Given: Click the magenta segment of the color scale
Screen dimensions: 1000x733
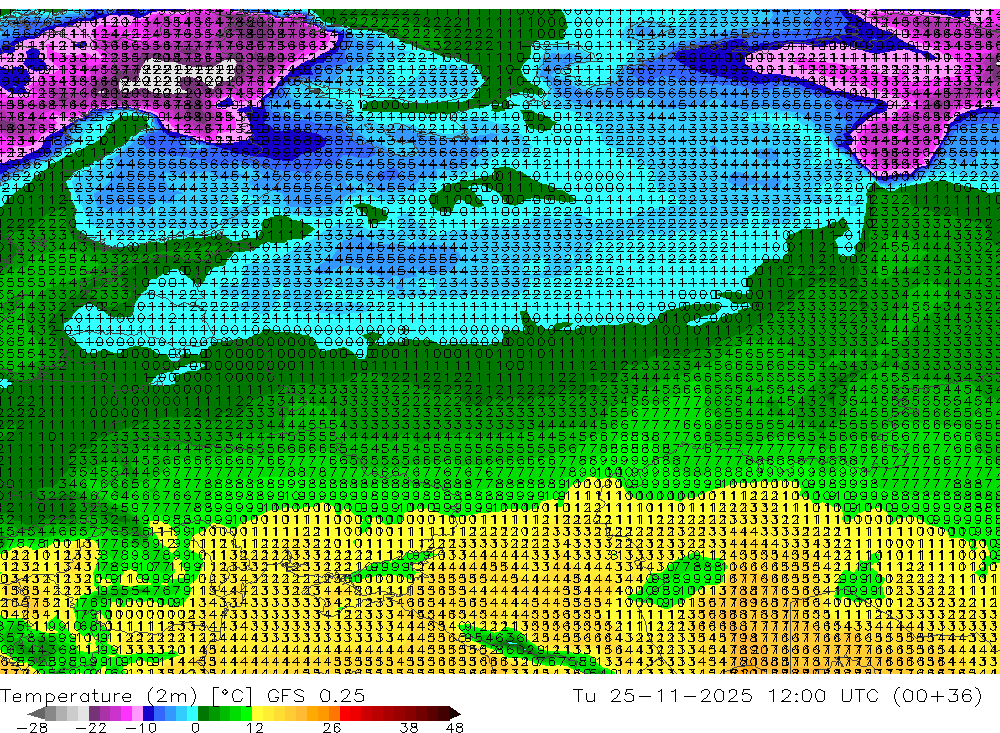Looking at the screenshot, I should (x=126, y=714).
